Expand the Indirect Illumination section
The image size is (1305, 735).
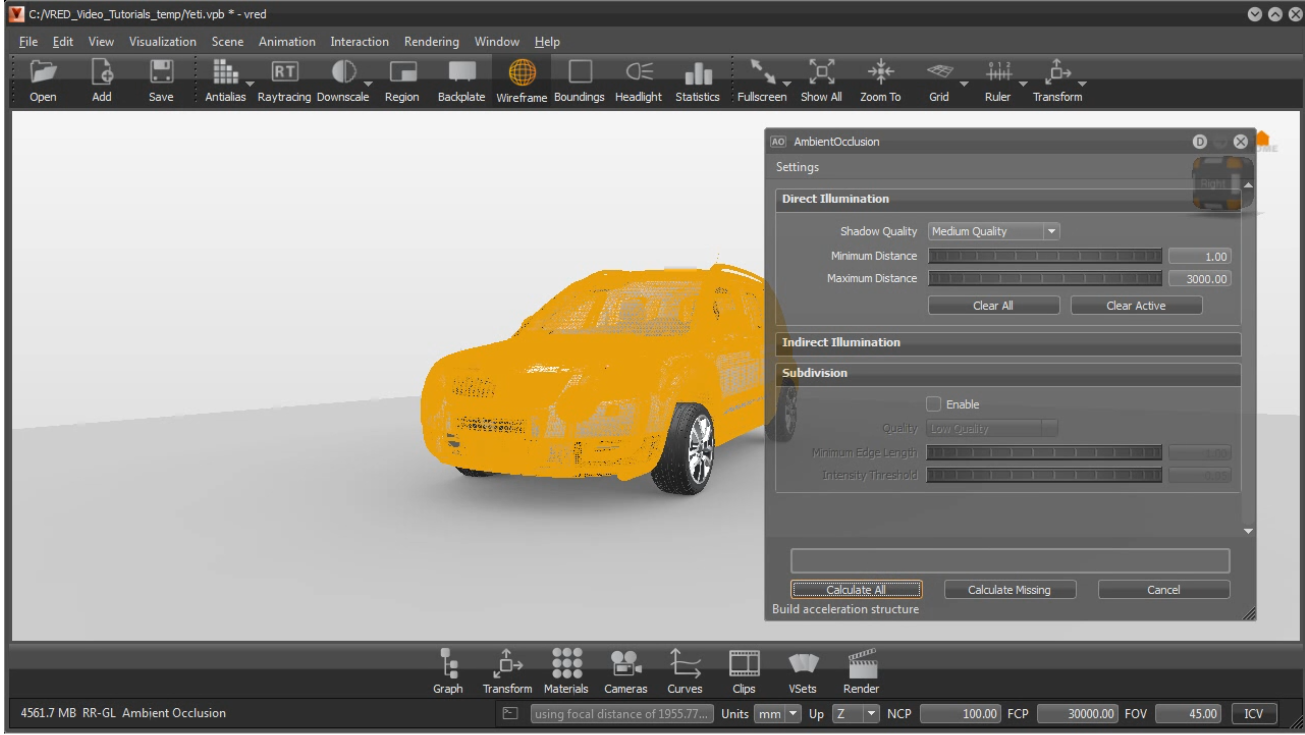coord(1008,343)
